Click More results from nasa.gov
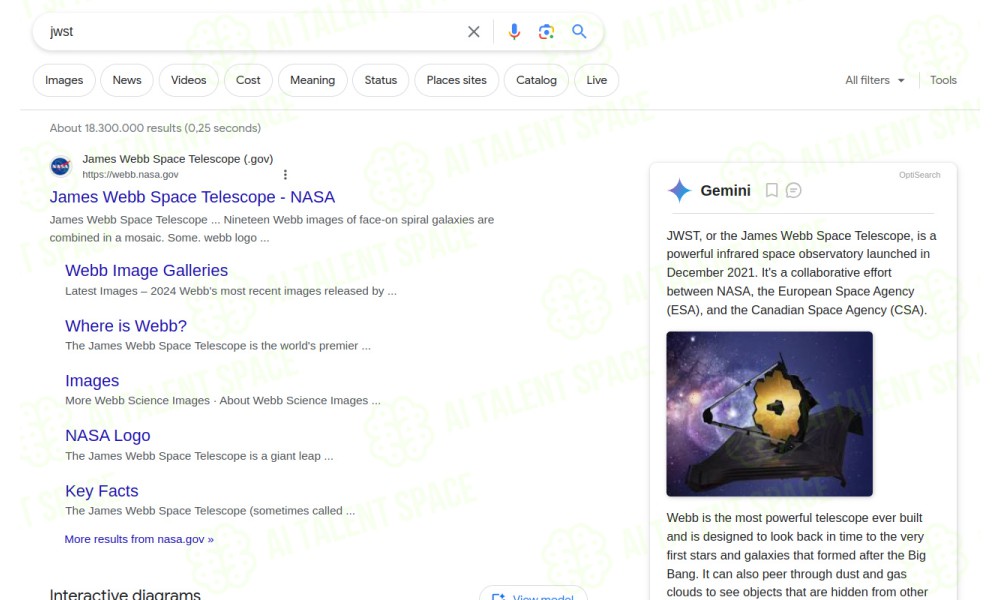The height and width of the screenshot is (600, 1000). tap(139, 539)
